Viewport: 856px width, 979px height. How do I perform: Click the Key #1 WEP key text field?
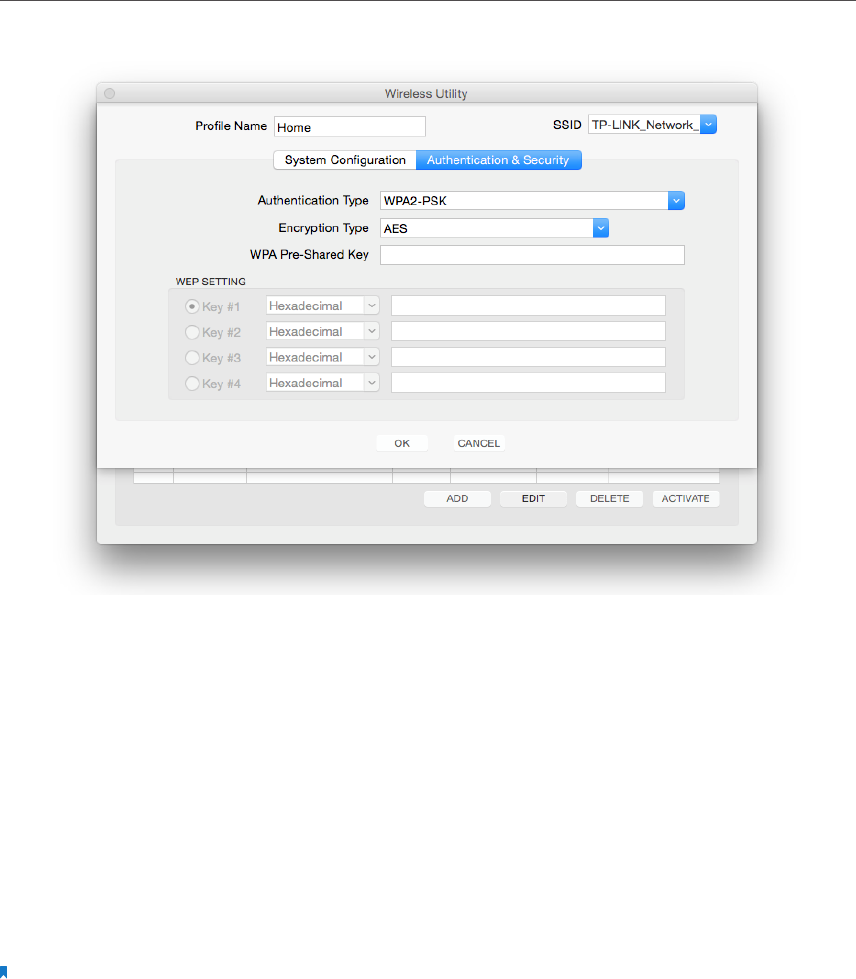[x=528, y=306]
